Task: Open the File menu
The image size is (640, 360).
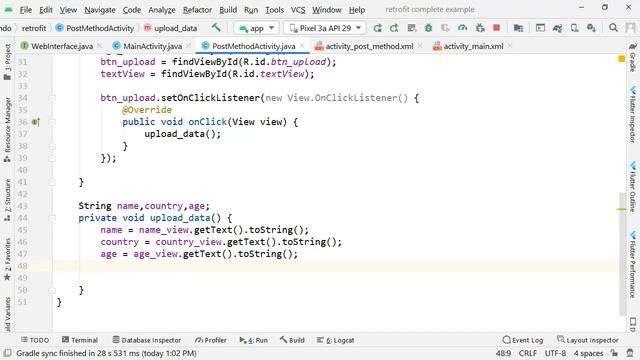Action: pos(26,9)
